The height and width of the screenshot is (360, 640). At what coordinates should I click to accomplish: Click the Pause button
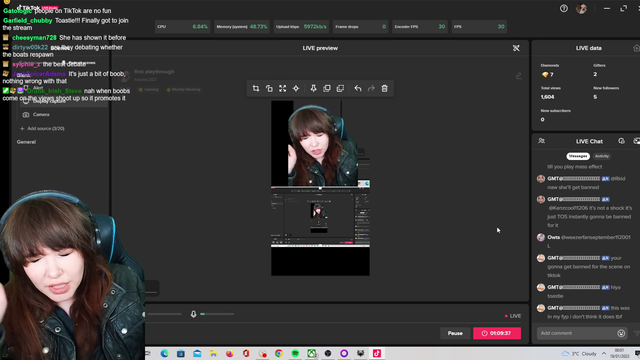point(455,333)
